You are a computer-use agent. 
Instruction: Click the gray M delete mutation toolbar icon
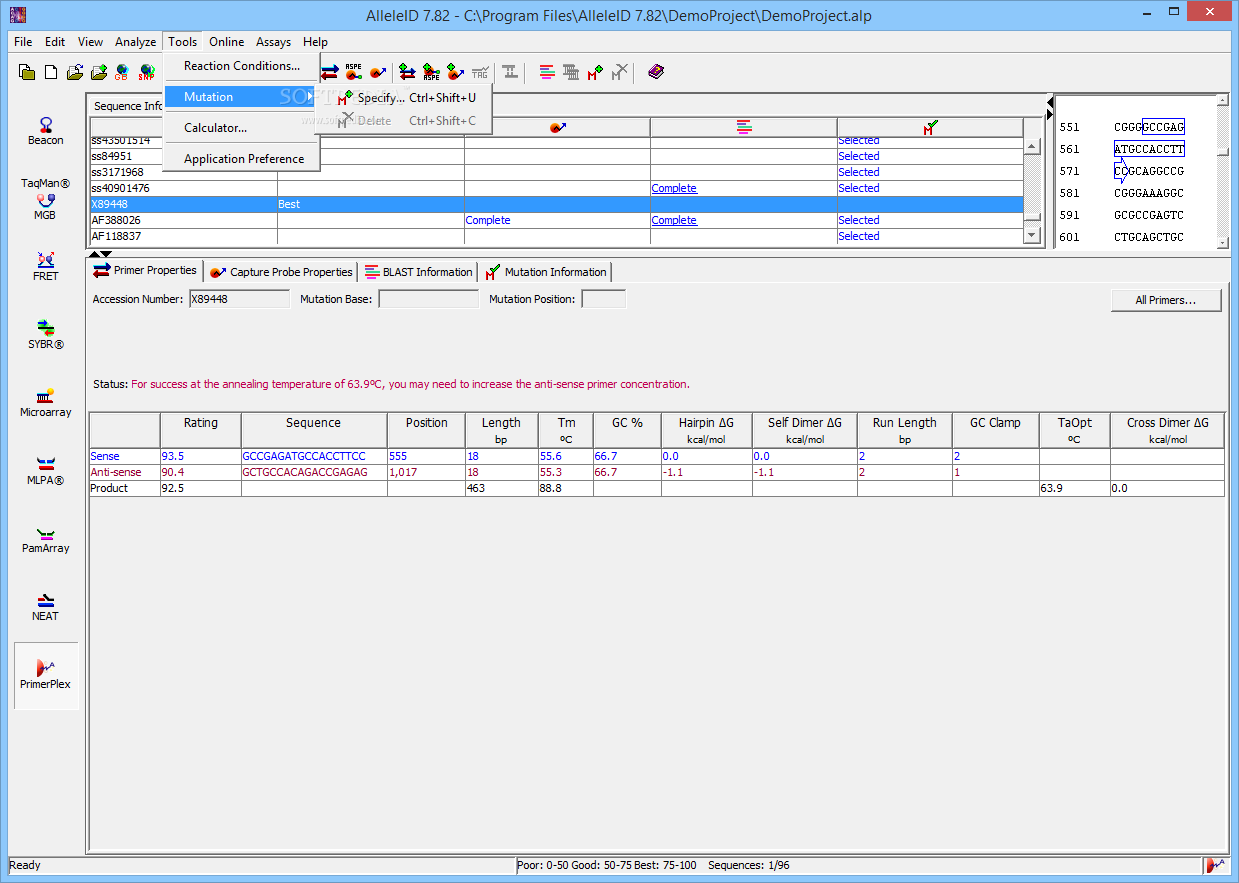pos(620,72)
